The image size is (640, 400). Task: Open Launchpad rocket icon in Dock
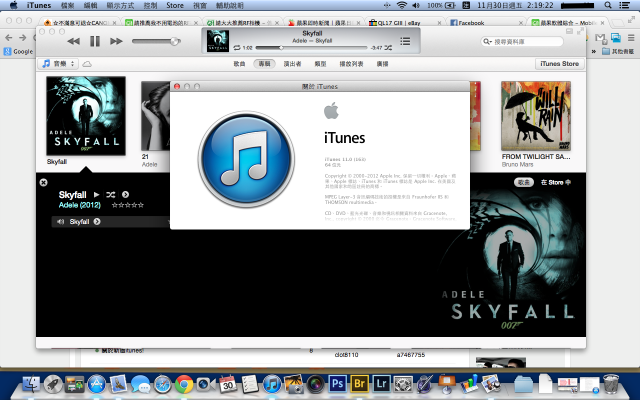pos(53,384)
